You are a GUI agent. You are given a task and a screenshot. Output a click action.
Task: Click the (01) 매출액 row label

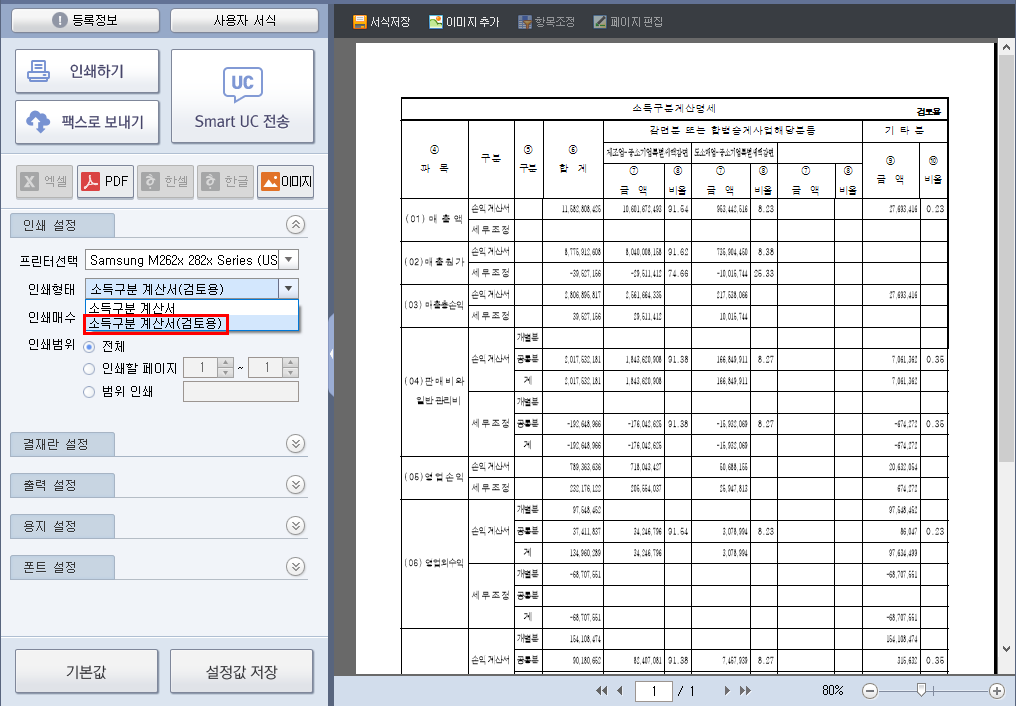point(434,219)
